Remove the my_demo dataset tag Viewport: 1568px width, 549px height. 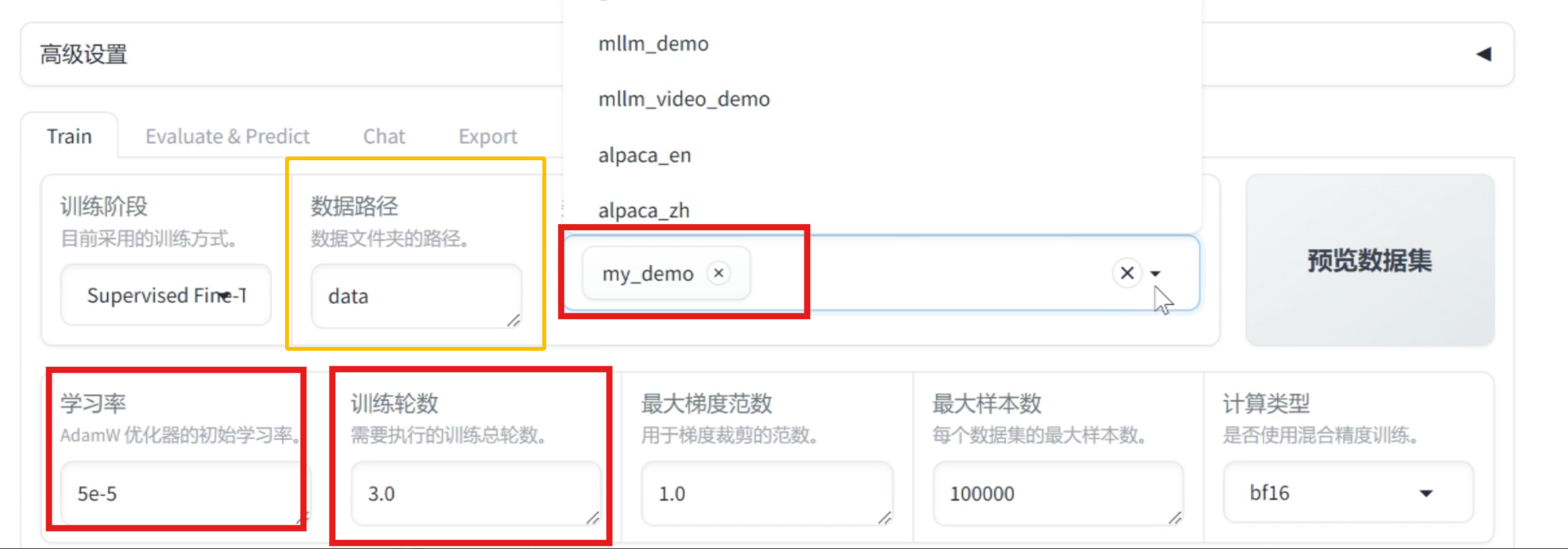(x=719, y=273)
